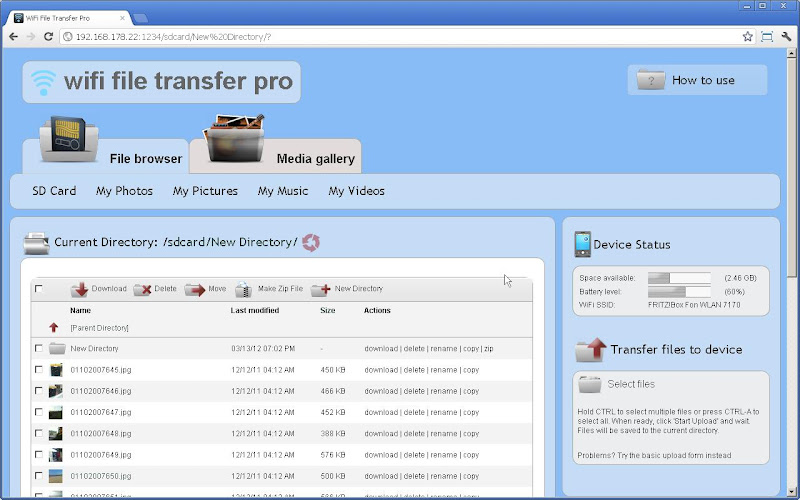Open My Pictures section
This screenshot has width=800, height=500.
pos(205,191)
